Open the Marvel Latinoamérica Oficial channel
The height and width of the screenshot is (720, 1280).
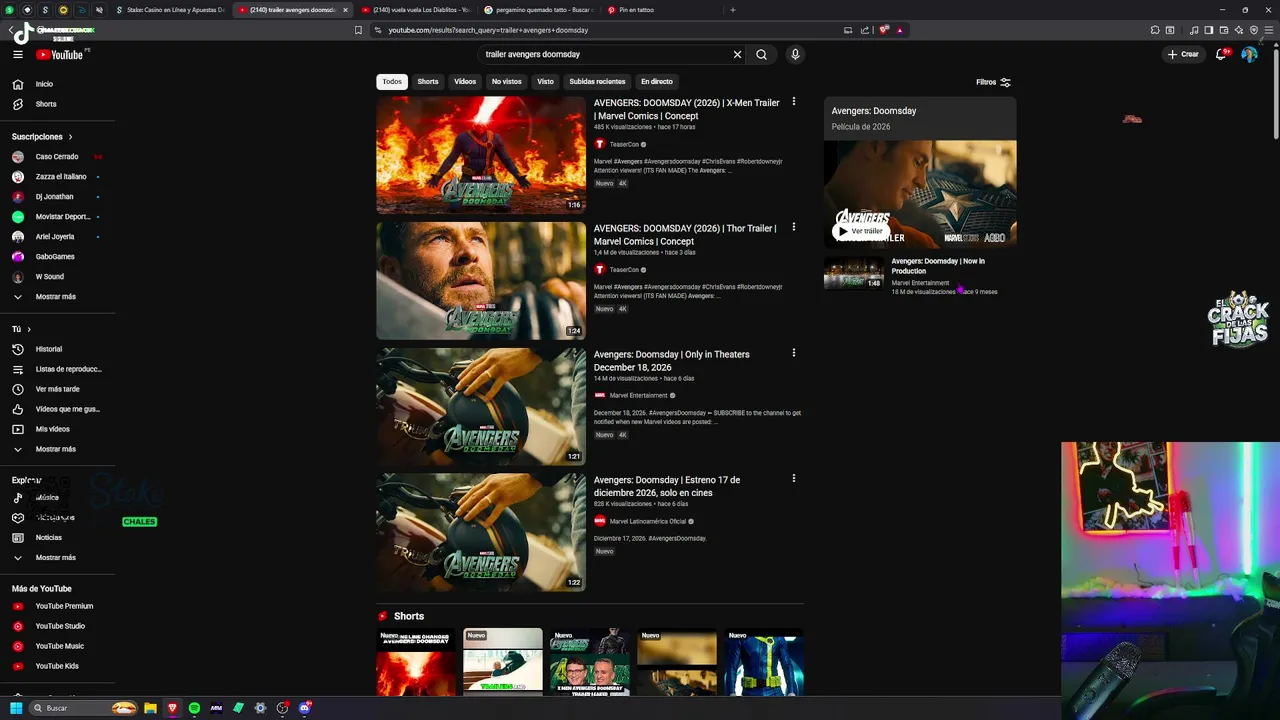pyautogui.click(x=648, y=521)
